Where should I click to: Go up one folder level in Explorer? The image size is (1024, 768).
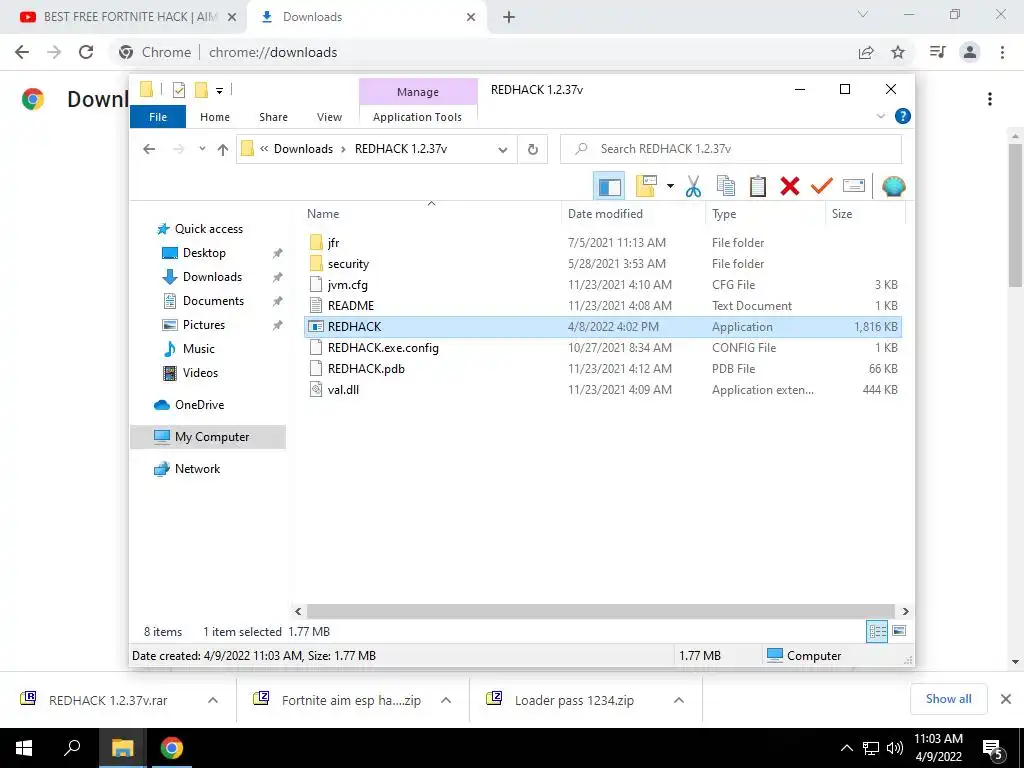point(223,150)
